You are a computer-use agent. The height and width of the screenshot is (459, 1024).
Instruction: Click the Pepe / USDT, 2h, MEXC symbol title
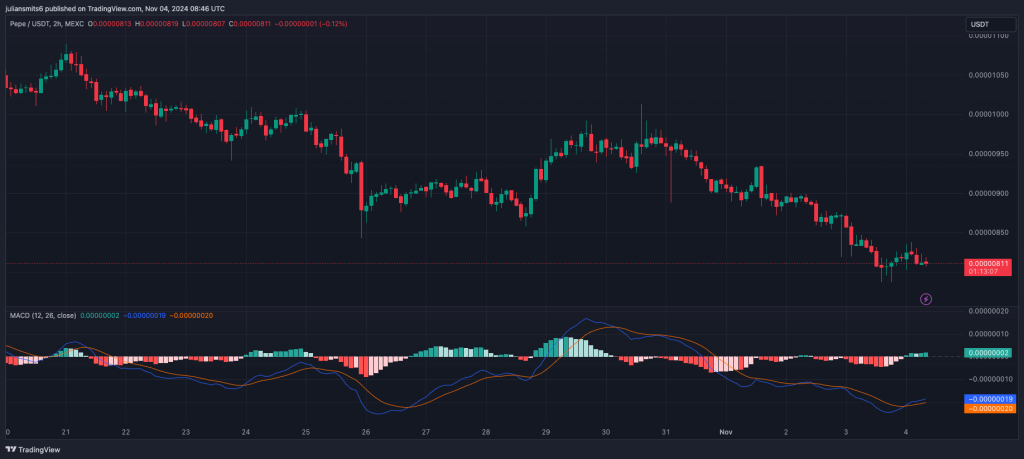[47, 24]
